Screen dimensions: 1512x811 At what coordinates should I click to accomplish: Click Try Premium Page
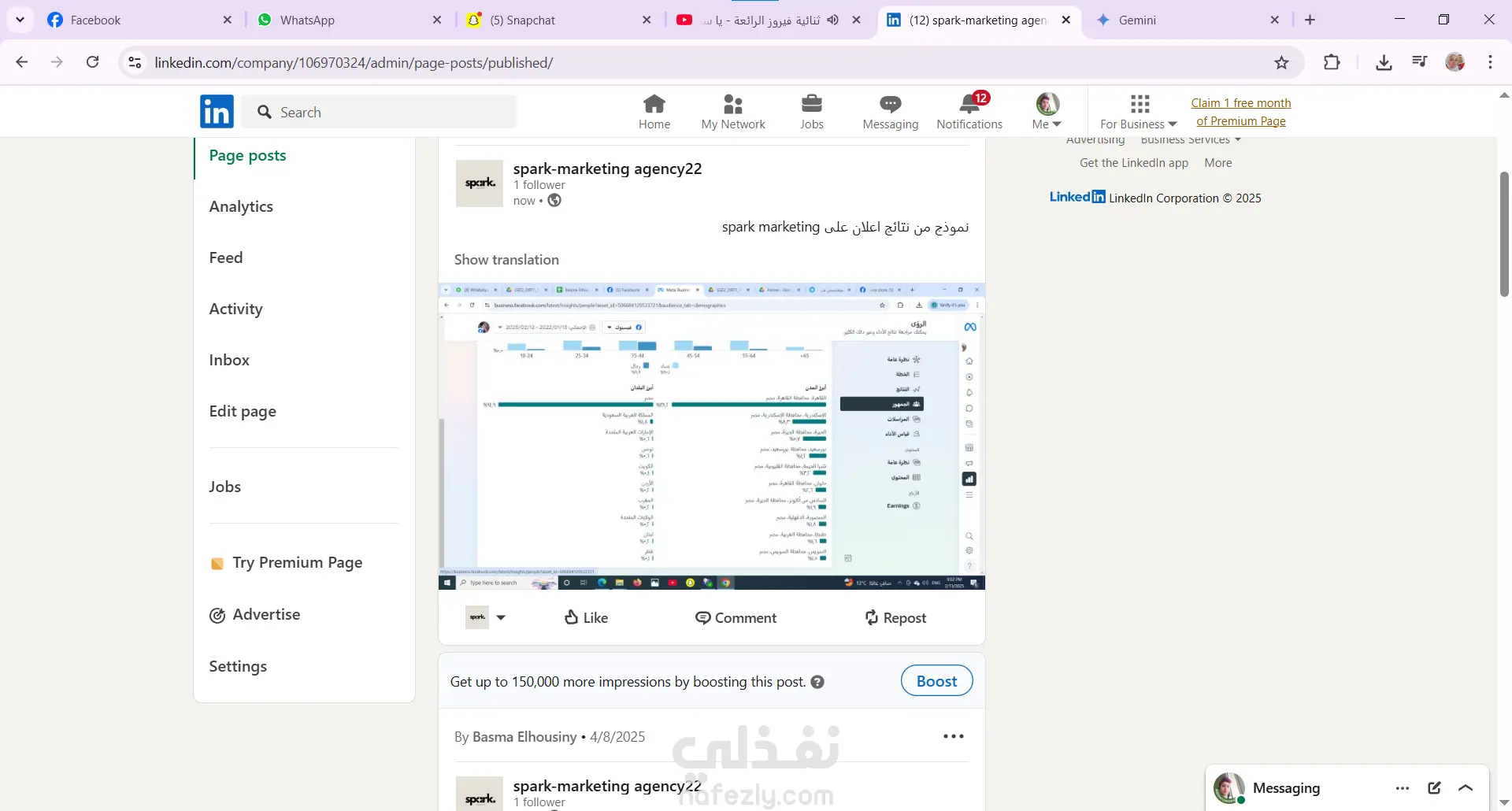tap(287, 563)
